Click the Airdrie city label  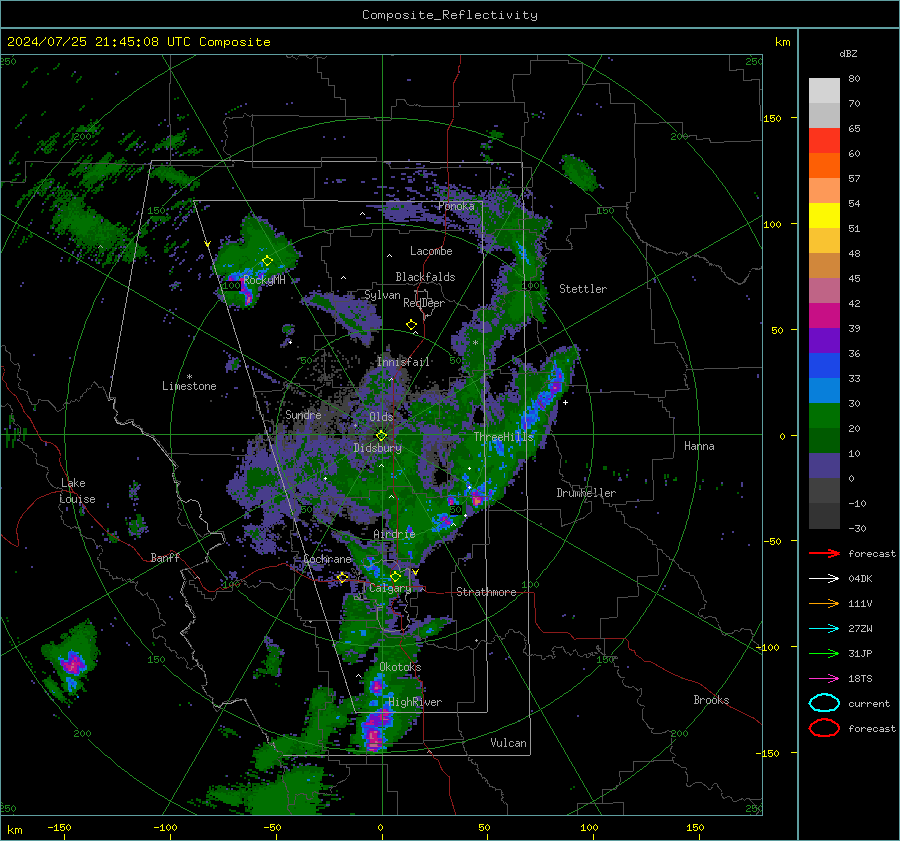[x=394, y=534]
